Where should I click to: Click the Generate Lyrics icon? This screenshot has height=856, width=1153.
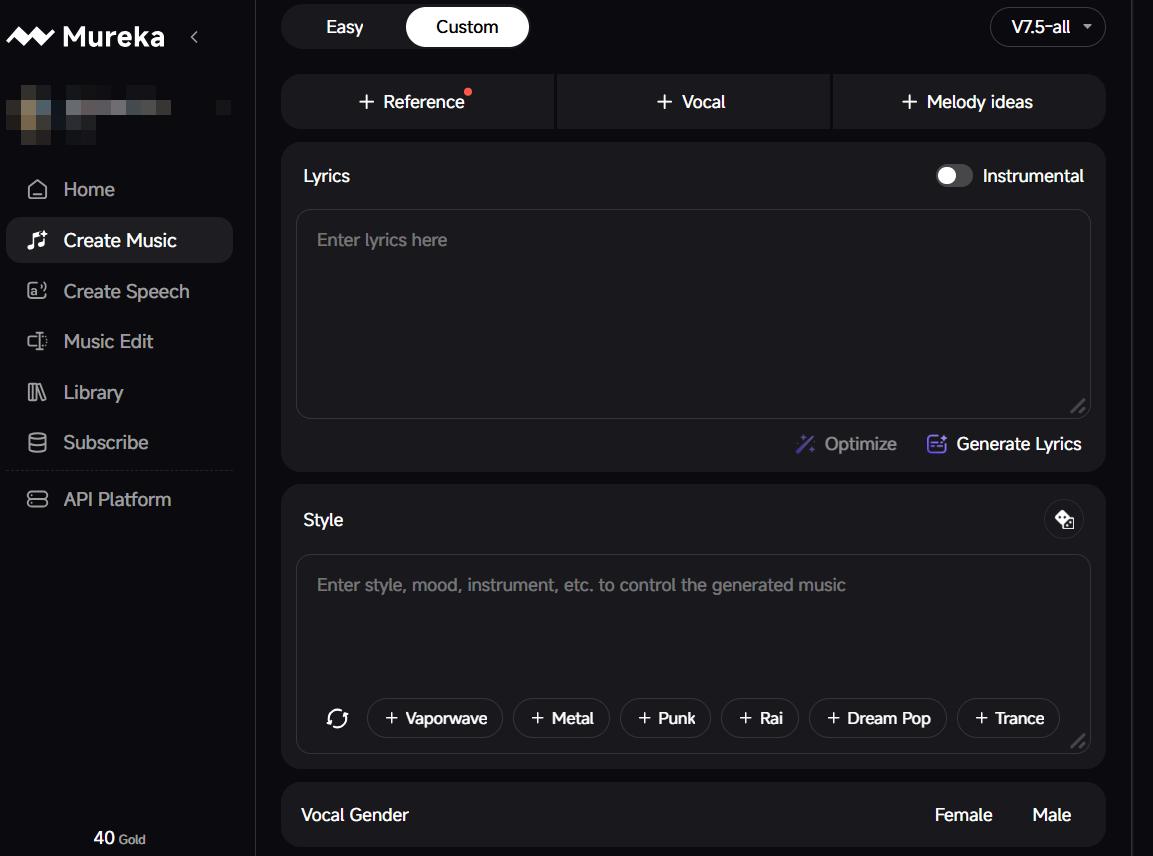click(936, 444)
